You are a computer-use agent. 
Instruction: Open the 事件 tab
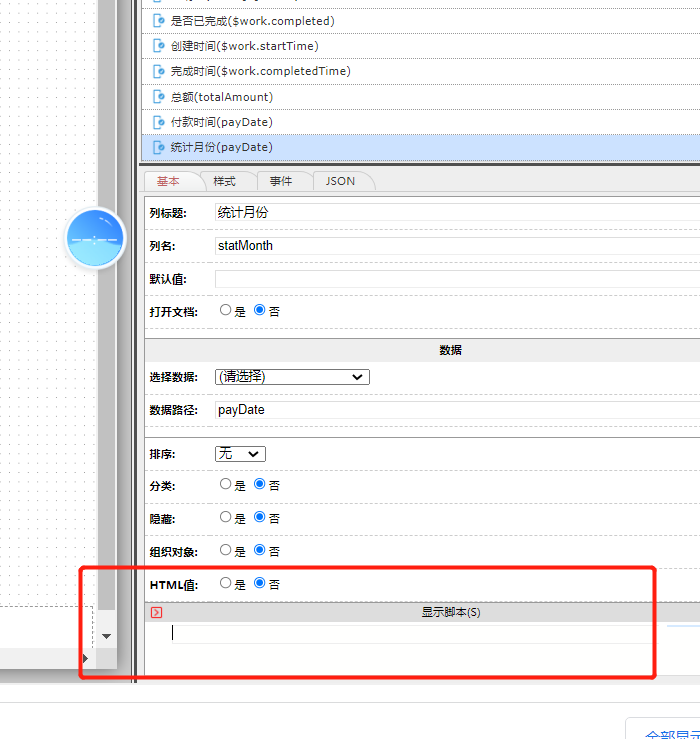coord(281,181)
